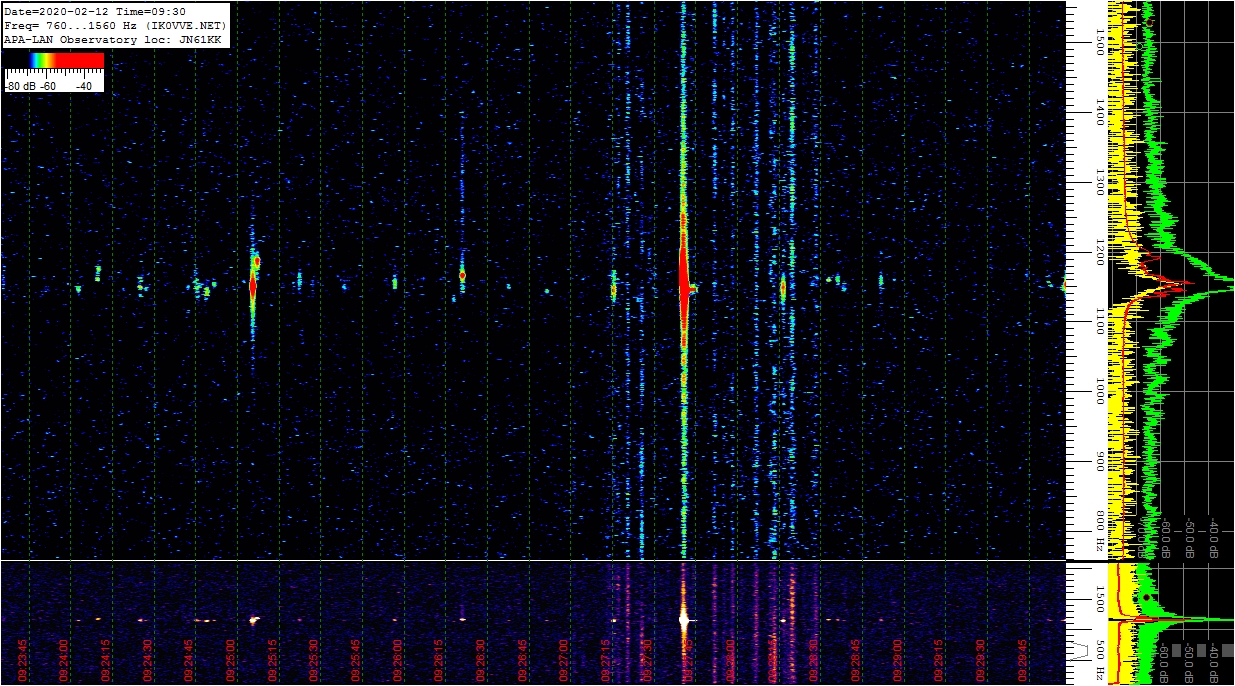Click the 1500 label on the upper frequency axis

tap(1100, 42)
